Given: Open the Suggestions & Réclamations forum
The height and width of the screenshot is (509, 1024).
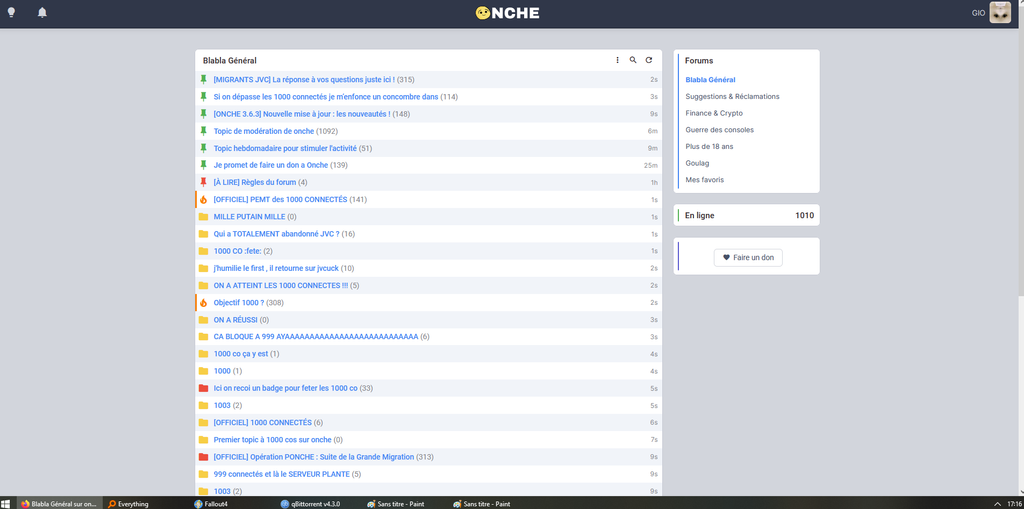Looking at the screenshot, I should [x=732, y=96].
